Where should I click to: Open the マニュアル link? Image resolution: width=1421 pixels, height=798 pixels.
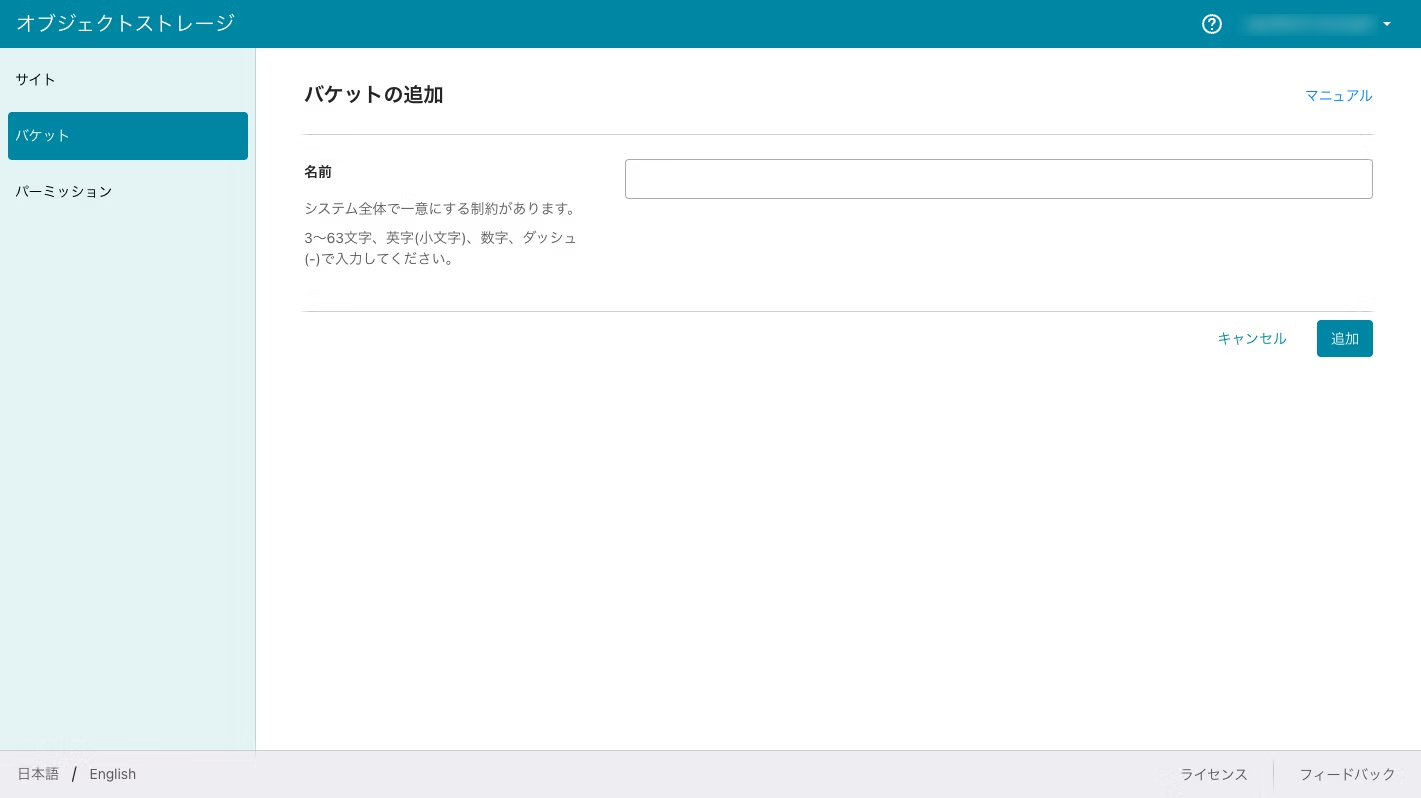pos(1338,96)
